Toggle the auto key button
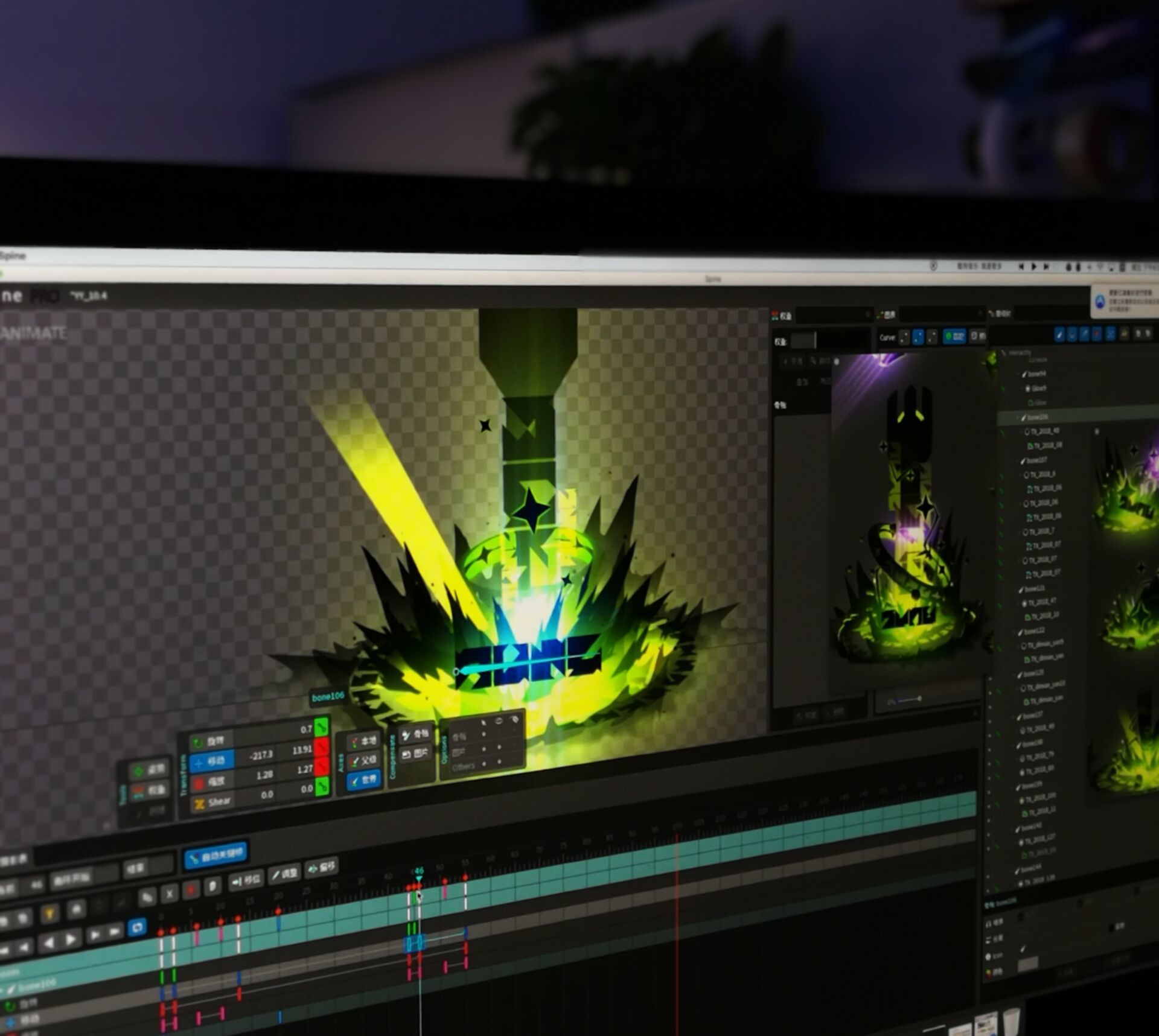Image resolution: width=1159 pixels, height=1036 pixels. (216, 856)
